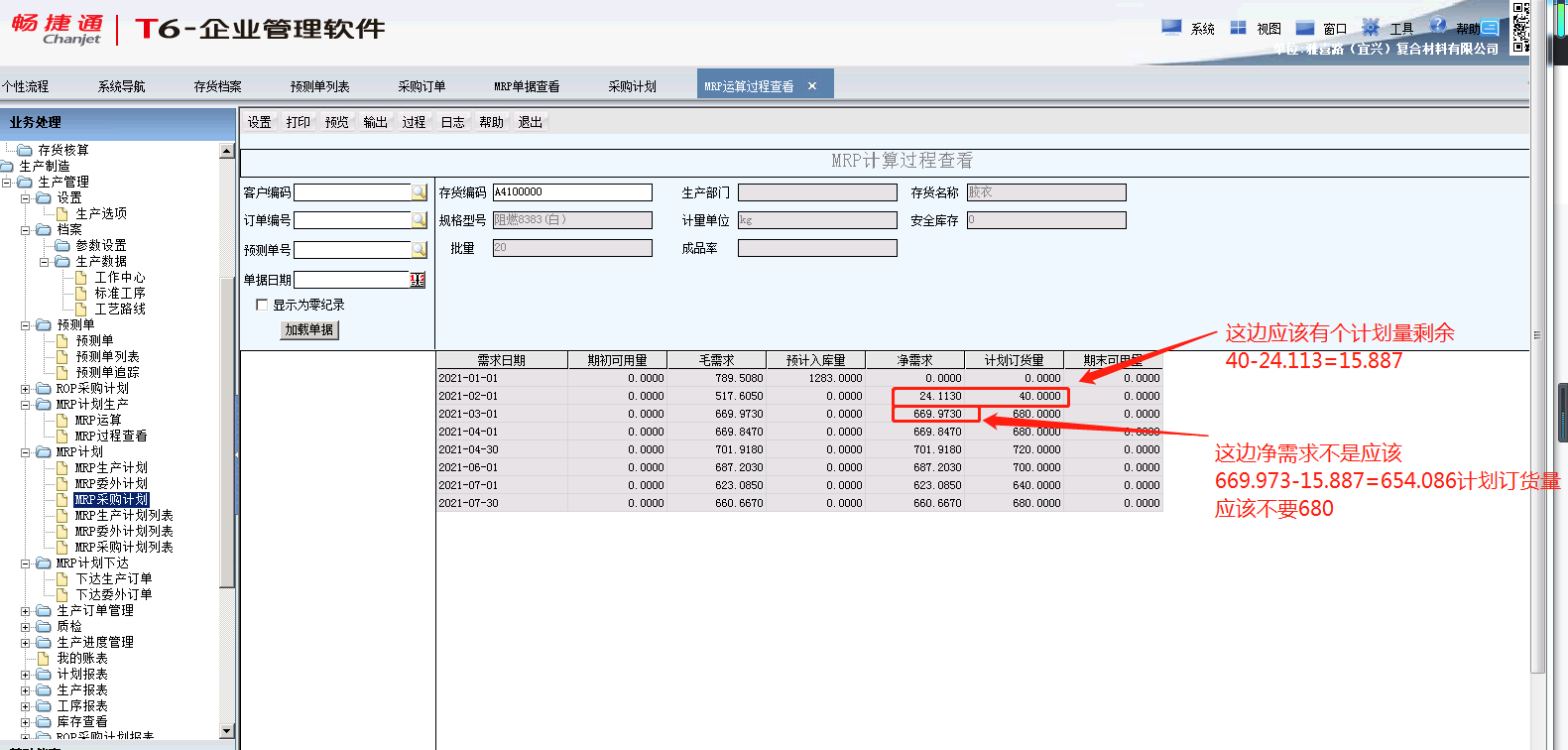Click the 标准工序 document icon
The width and height of the screenshot is (1568, 750).
click(81, 294)
